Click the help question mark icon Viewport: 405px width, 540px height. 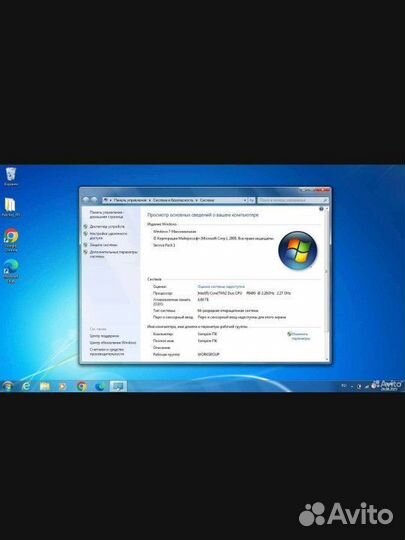click(x=321, y=209)
